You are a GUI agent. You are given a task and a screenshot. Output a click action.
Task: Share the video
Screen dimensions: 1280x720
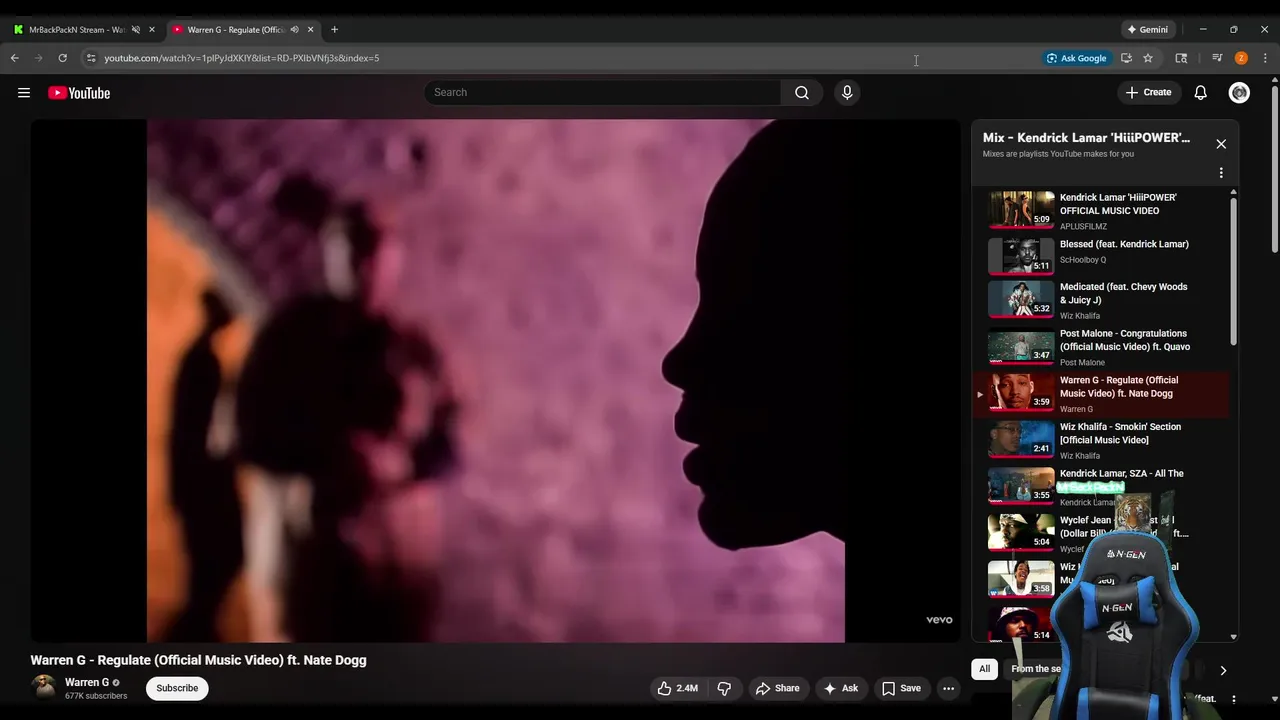pyautogui.click(x=777, y=688)
